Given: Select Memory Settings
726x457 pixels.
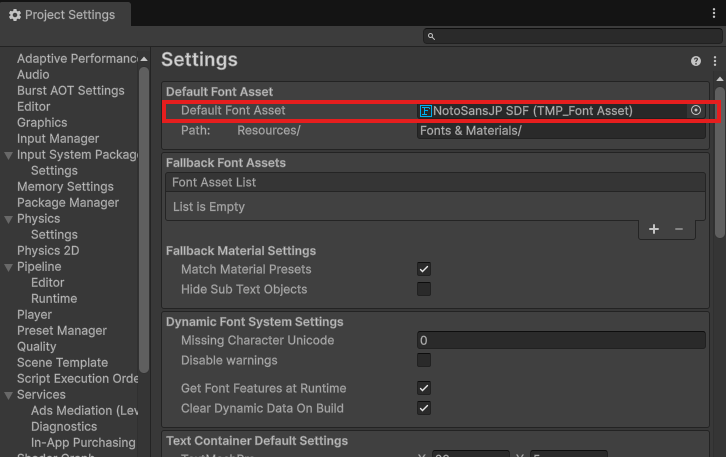Looking at the screenshot, I should tap(65, 186).
